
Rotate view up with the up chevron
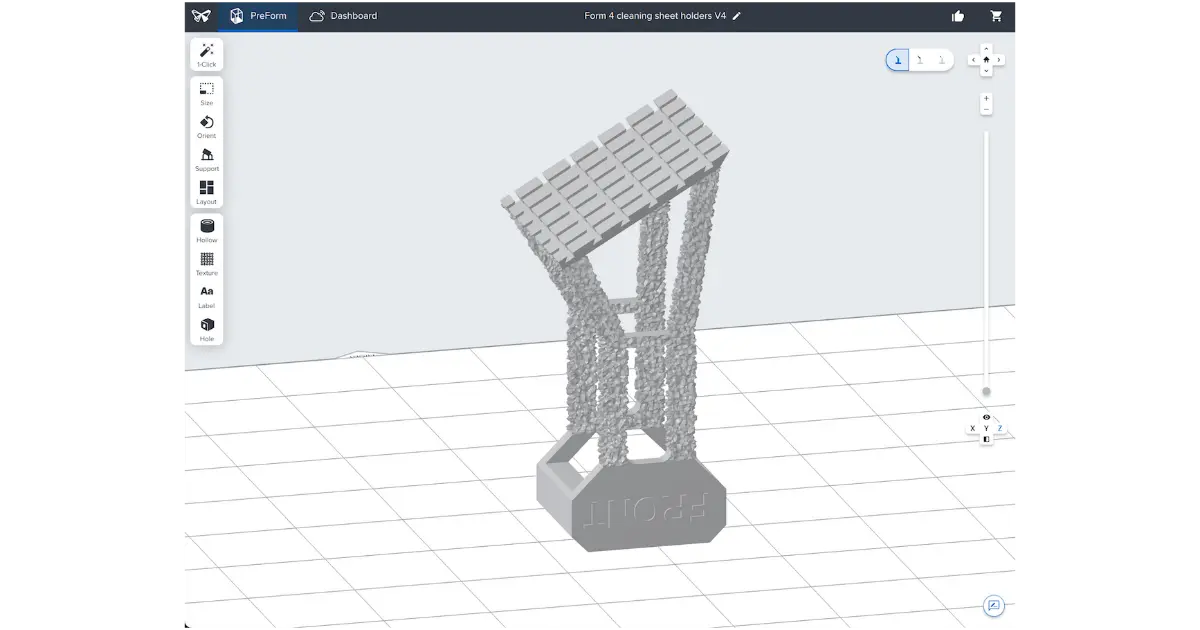pyautogui.click(x=987, y=48)
